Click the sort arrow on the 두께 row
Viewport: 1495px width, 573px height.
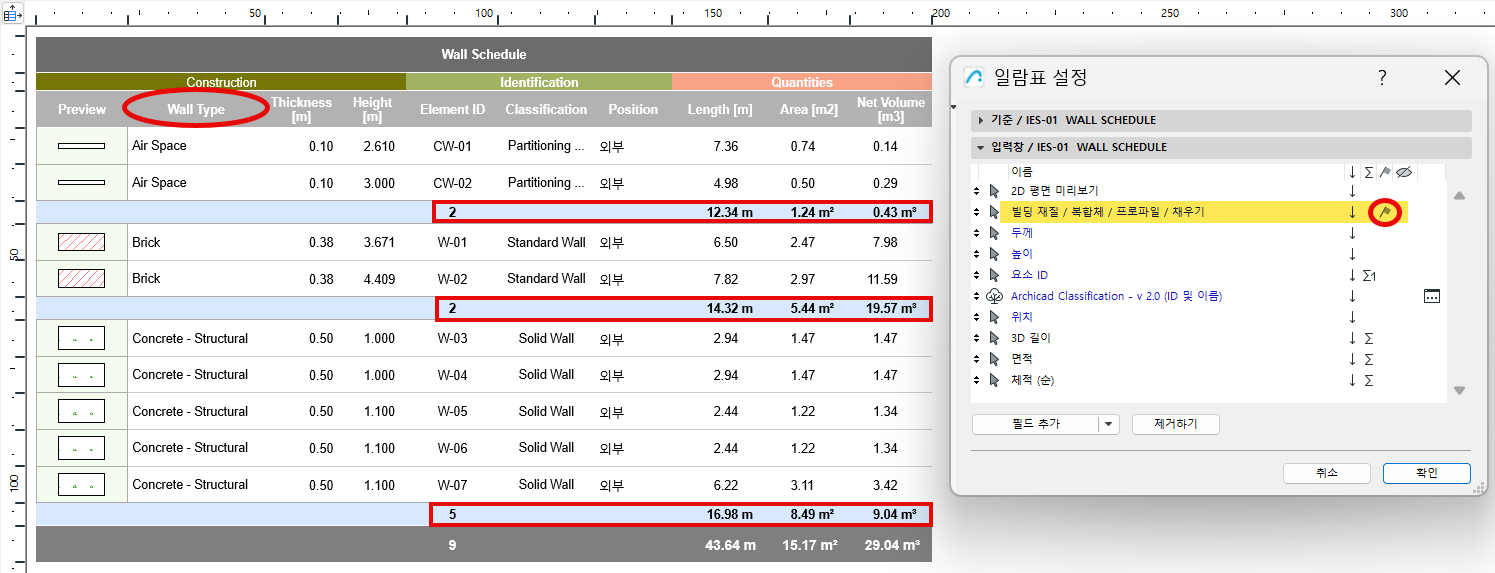(1352, 233)
